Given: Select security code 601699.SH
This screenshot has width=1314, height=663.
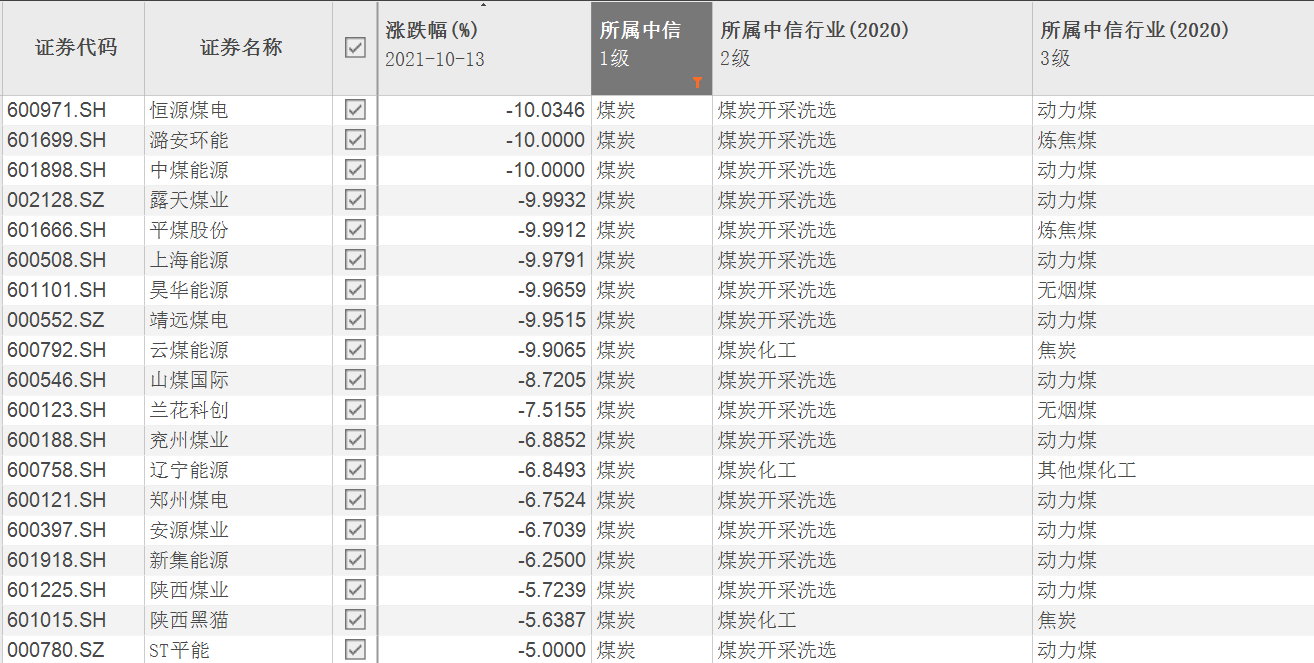Looking at the screenshot, I should [x=56, y=140].
